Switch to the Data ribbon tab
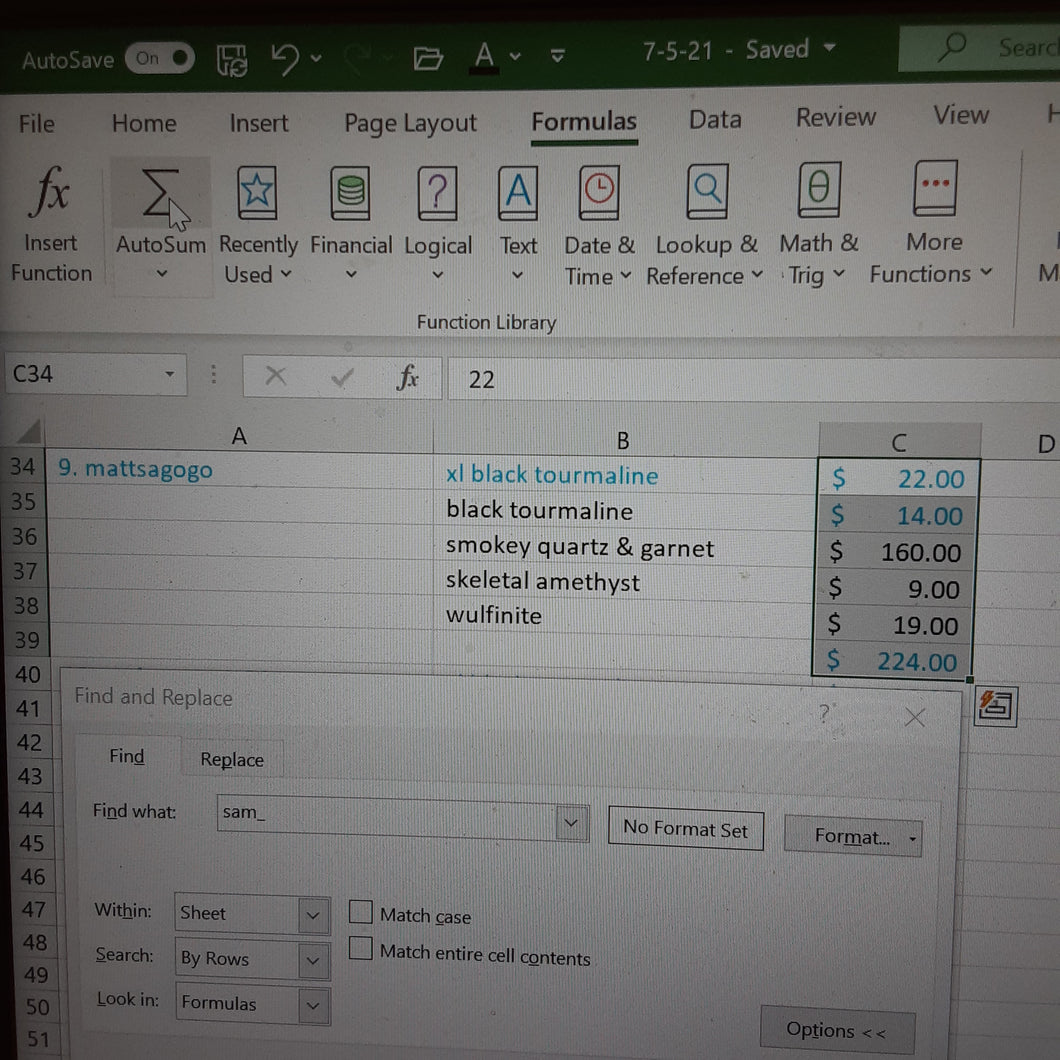 click(715, 120)
